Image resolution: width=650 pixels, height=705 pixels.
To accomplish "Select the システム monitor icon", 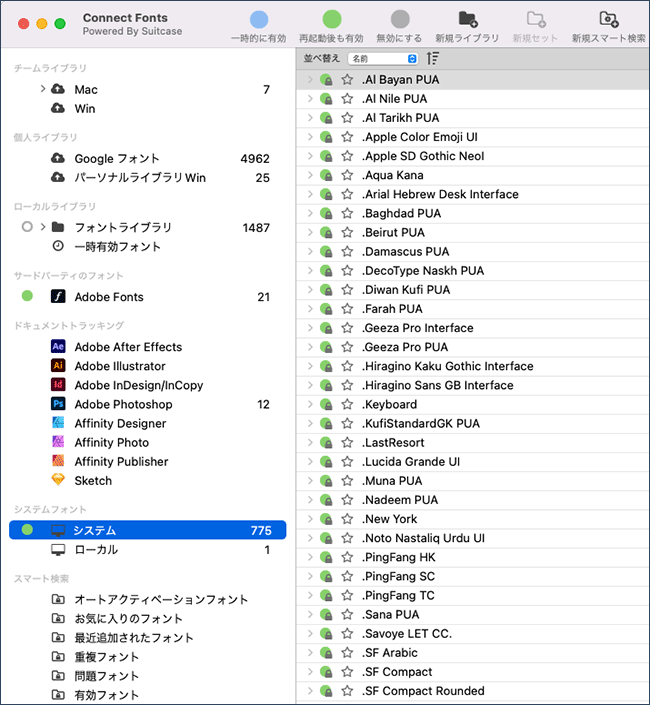I will [x=58, y=531].
